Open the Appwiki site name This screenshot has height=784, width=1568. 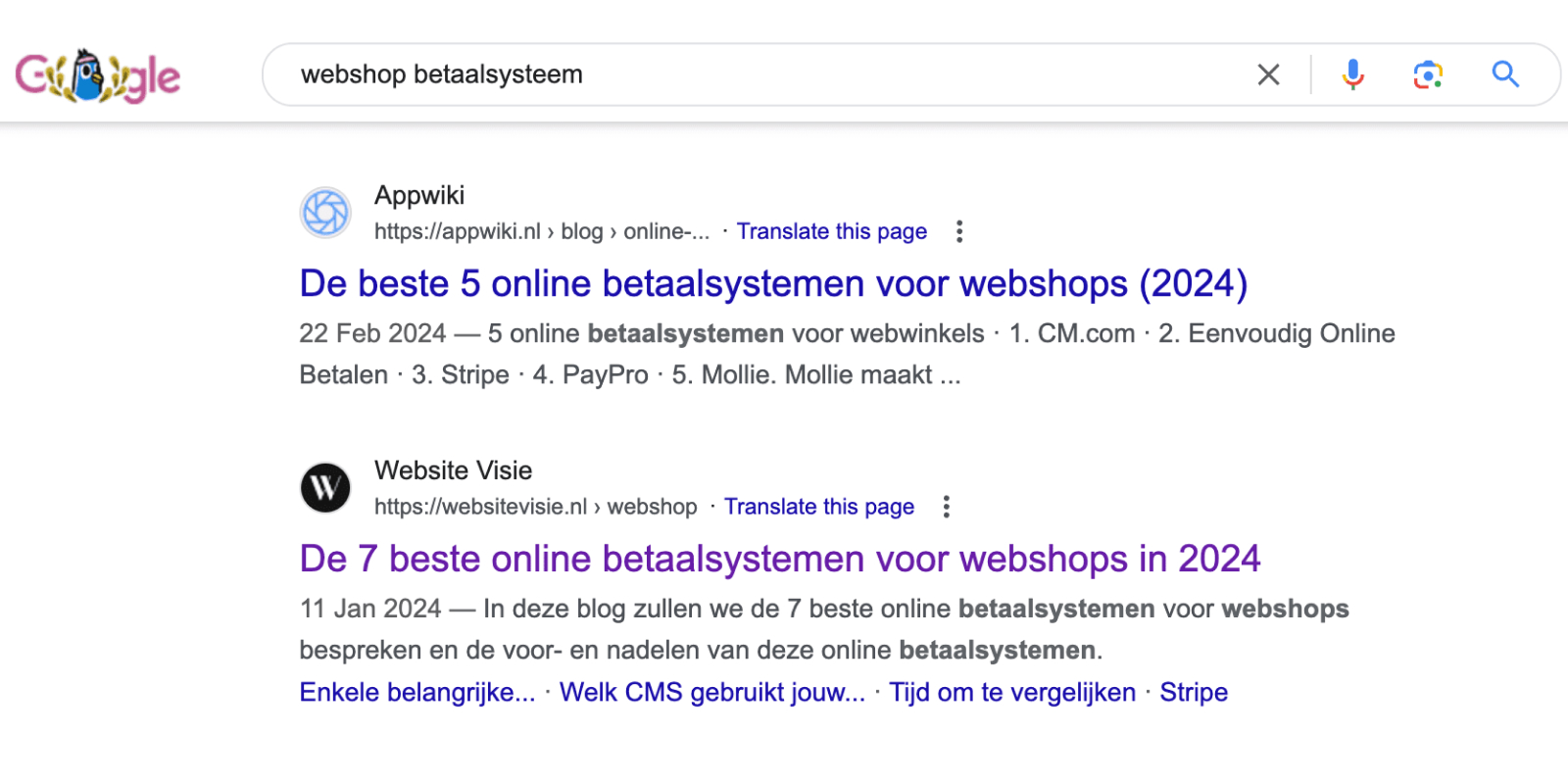[419, 195]
